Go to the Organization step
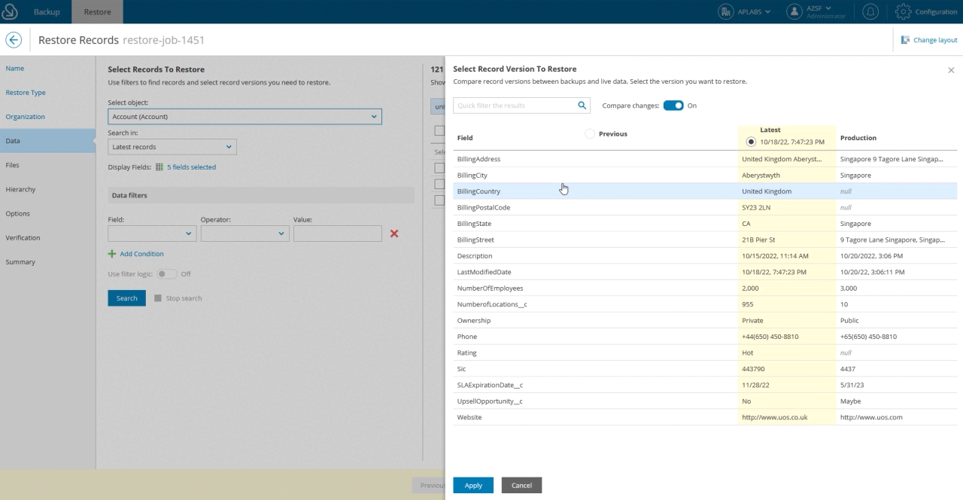The width and height of the screenshot is (963, 500). (x=25, y=117)
